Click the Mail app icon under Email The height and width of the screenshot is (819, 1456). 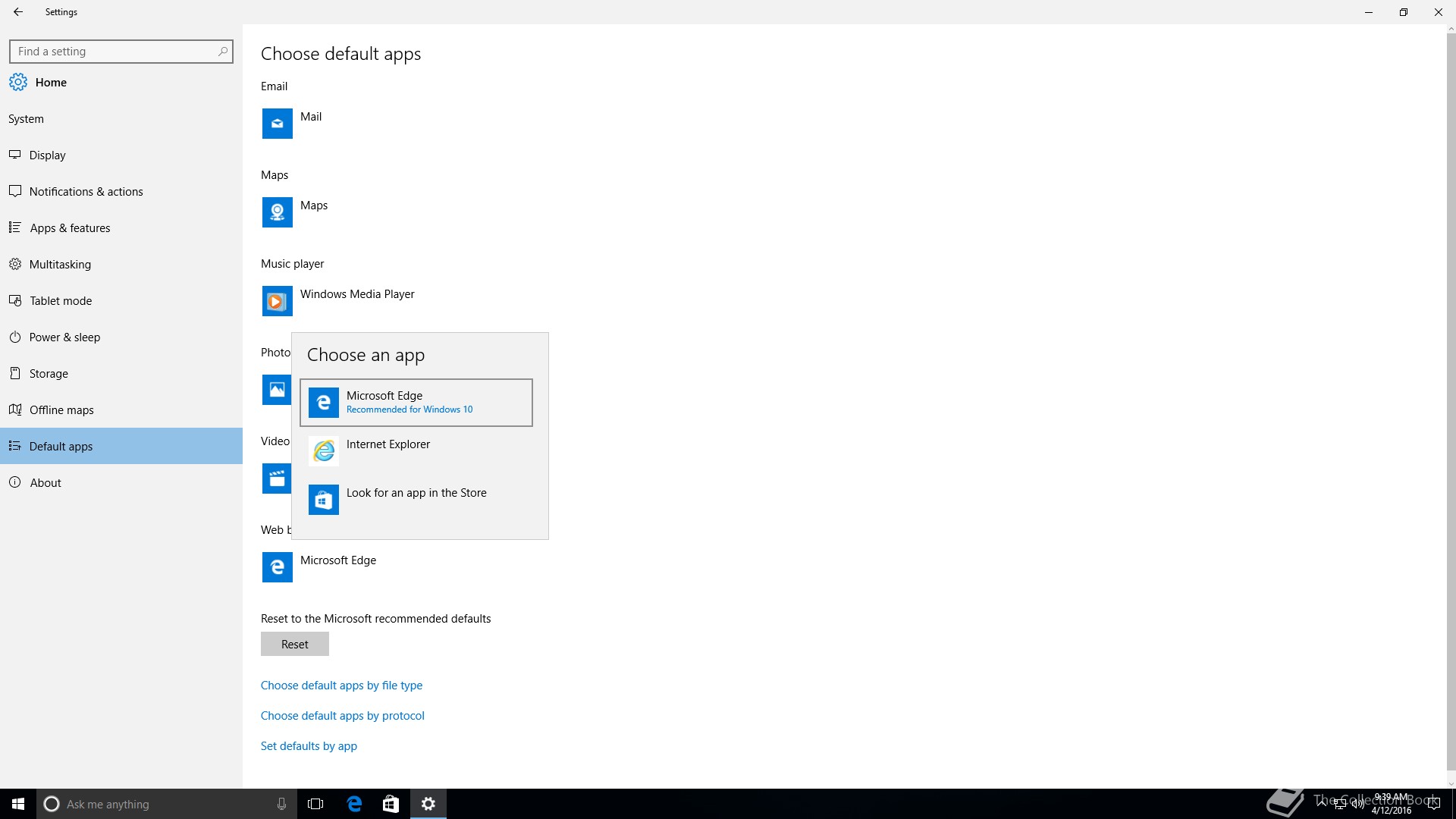277,124
